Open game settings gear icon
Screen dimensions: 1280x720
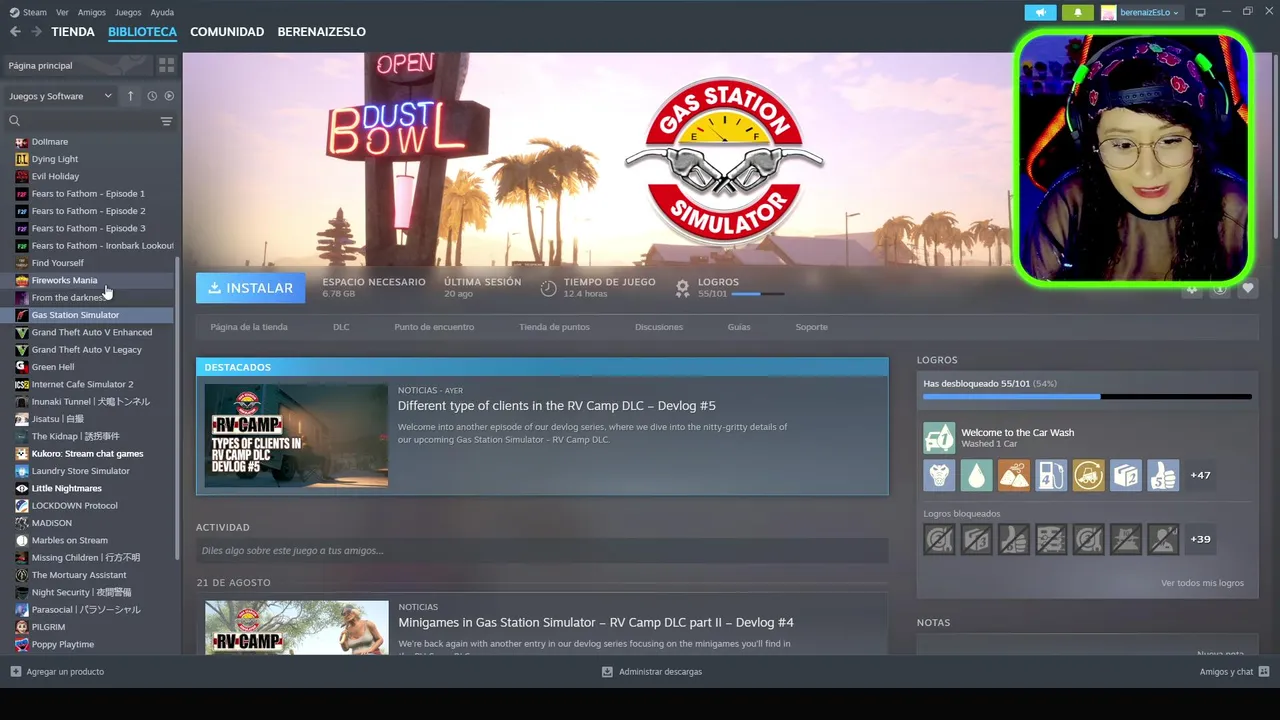pyautogui.click(x=1192, y=288)
